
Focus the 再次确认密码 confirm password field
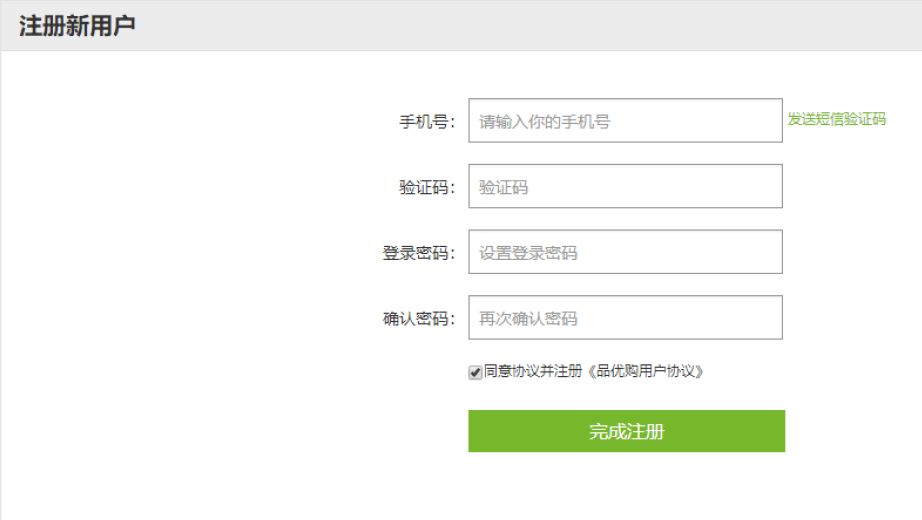coord(625,318)
